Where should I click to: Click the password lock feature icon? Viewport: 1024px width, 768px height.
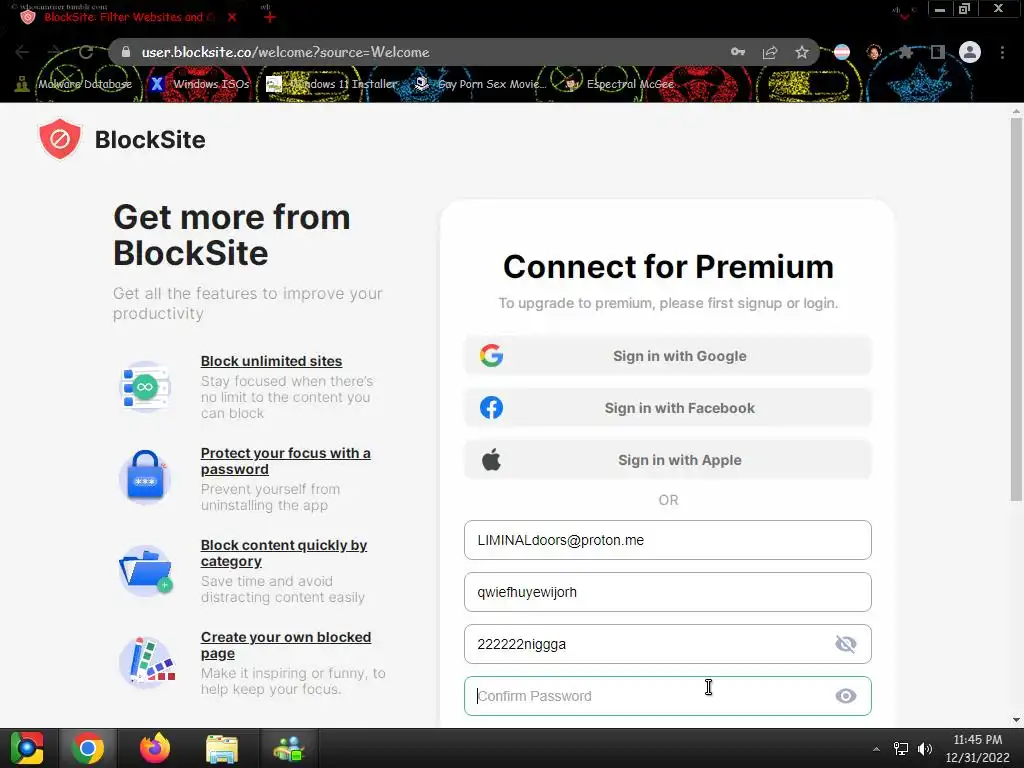(x=145, y=478)
